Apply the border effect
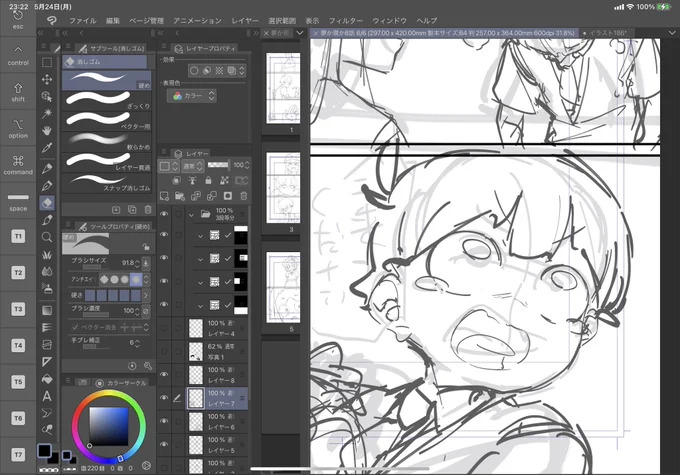The height and width of the screenshot is (475, 680). [x=194, y=70]
